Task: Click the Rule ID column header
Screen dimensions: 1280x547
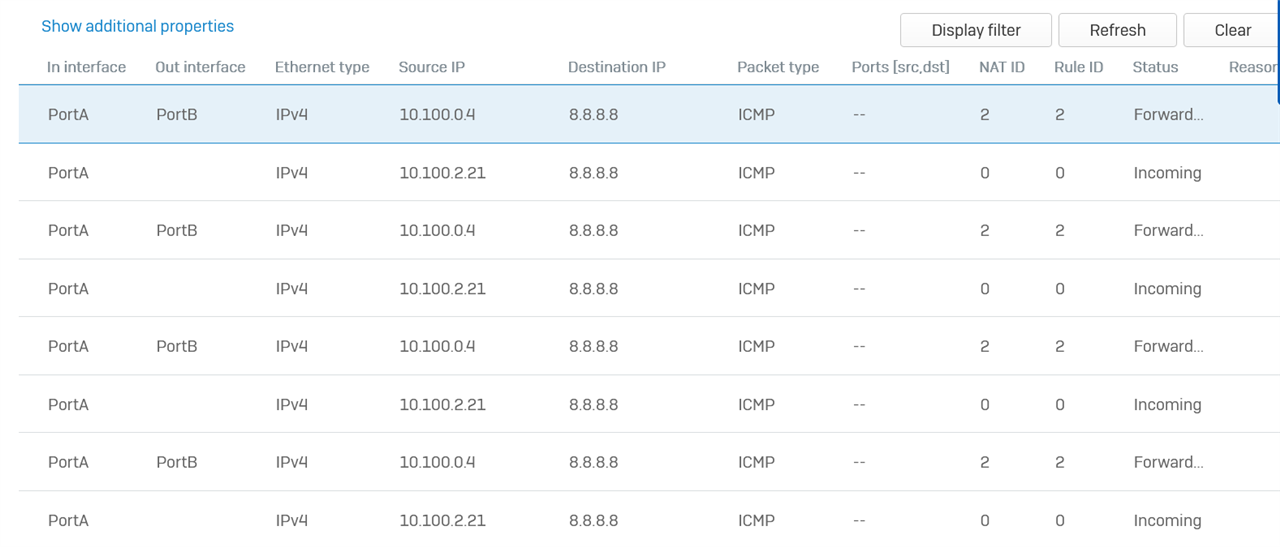Action: click(x=1078, y=67)
